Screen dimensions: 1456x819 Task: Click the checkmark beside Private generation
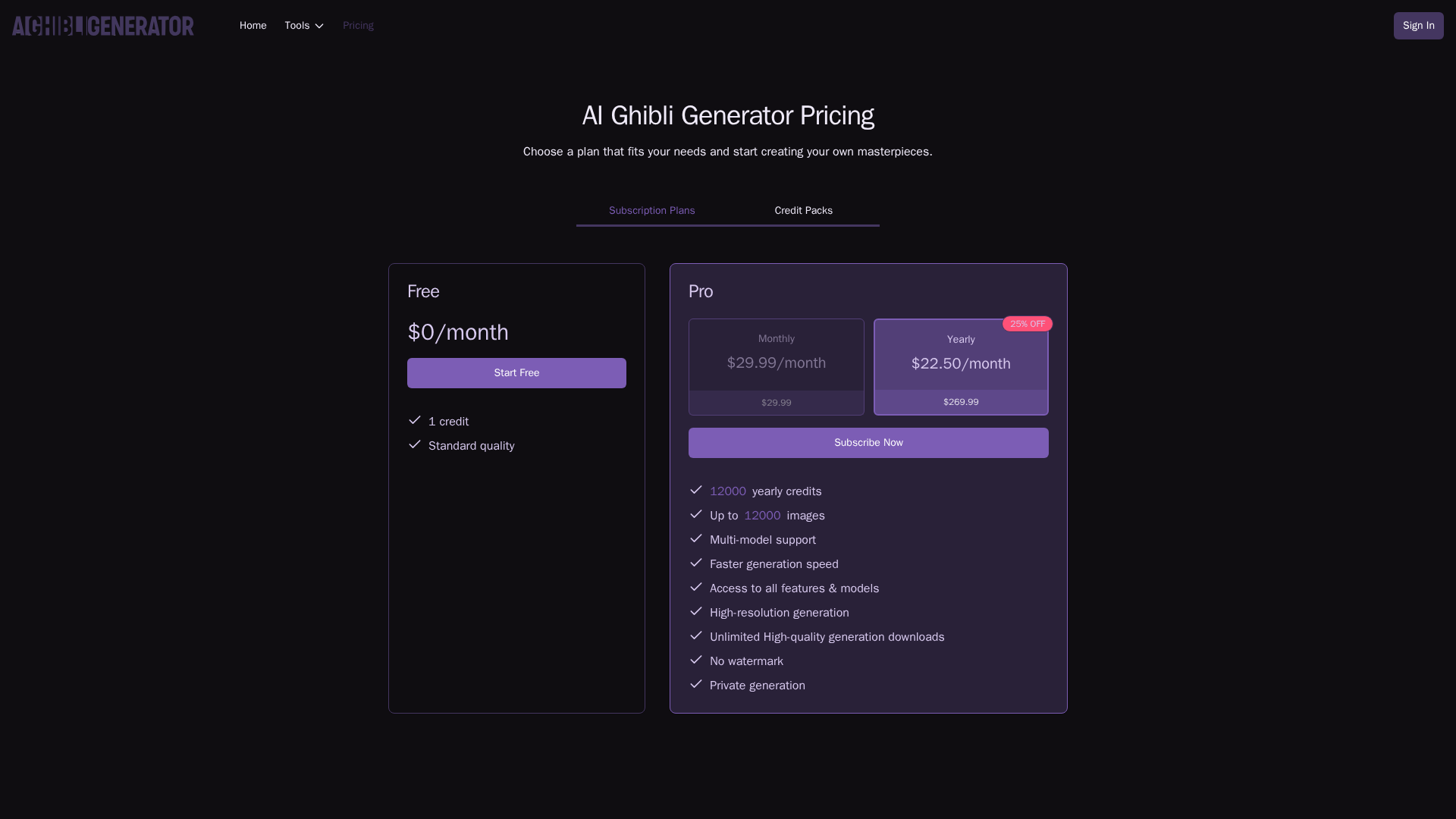696,684
